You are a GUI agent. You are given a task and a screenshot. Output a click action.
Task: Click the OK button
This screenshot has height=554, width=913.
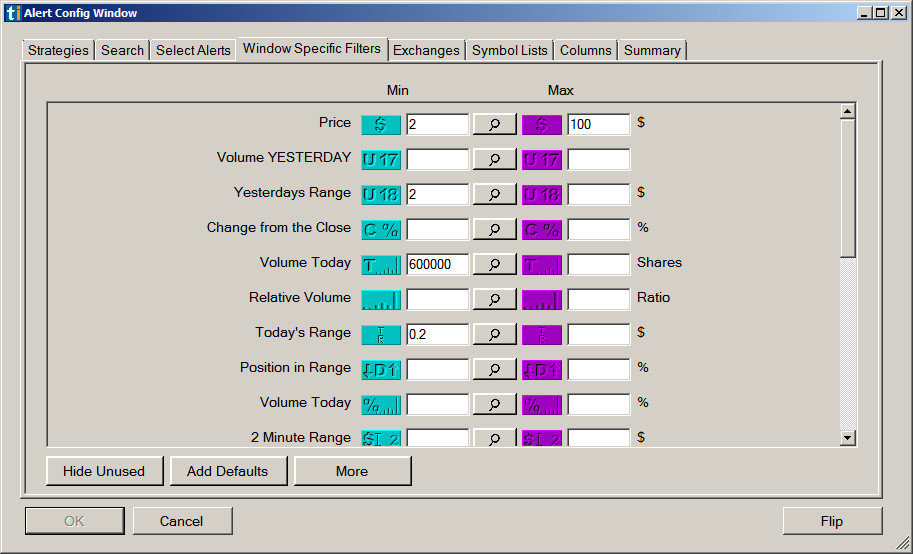click(75, 521)
